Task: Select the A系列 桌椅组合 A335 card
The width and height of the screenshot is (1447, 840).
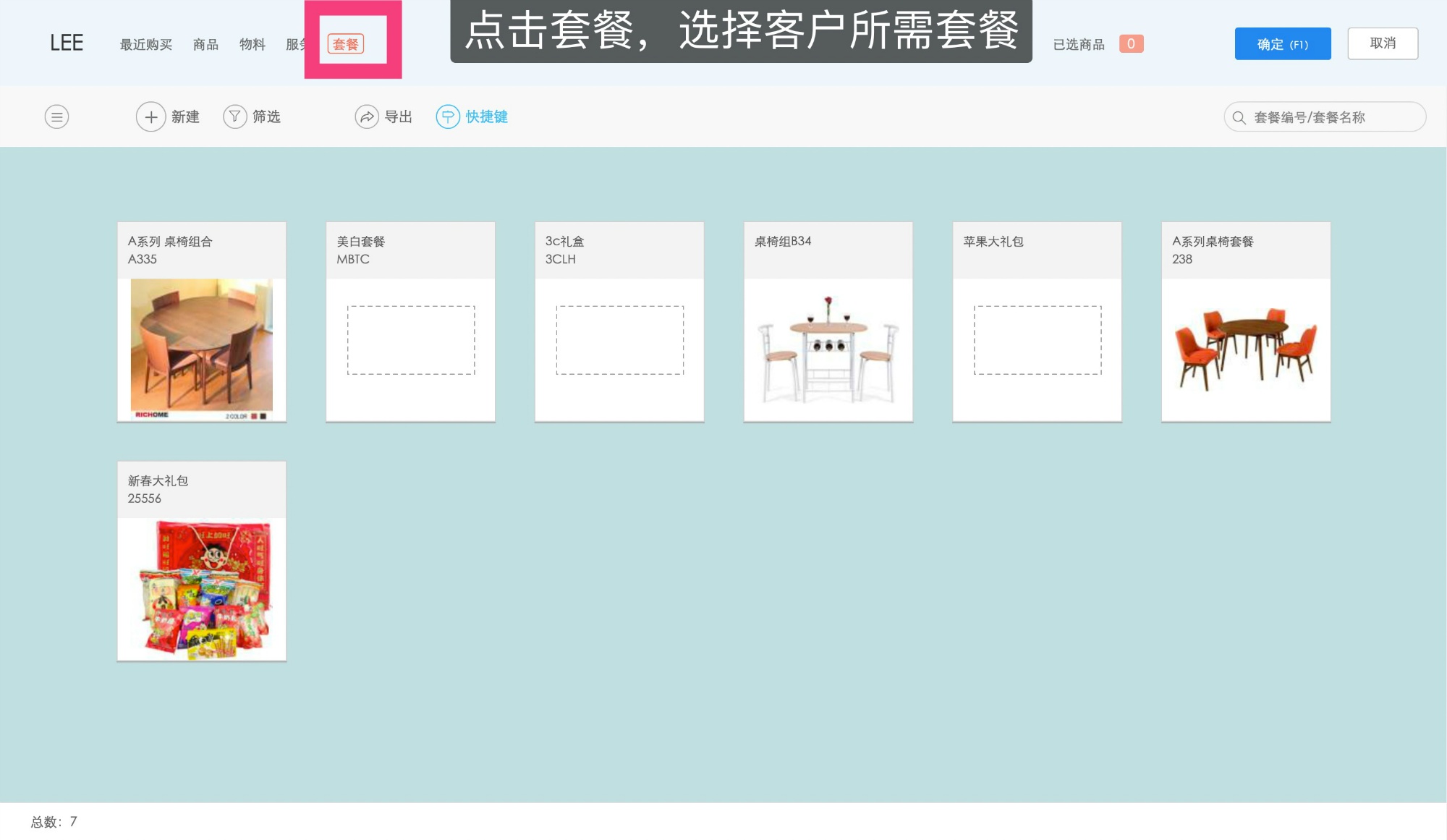Action: [201, 322]
